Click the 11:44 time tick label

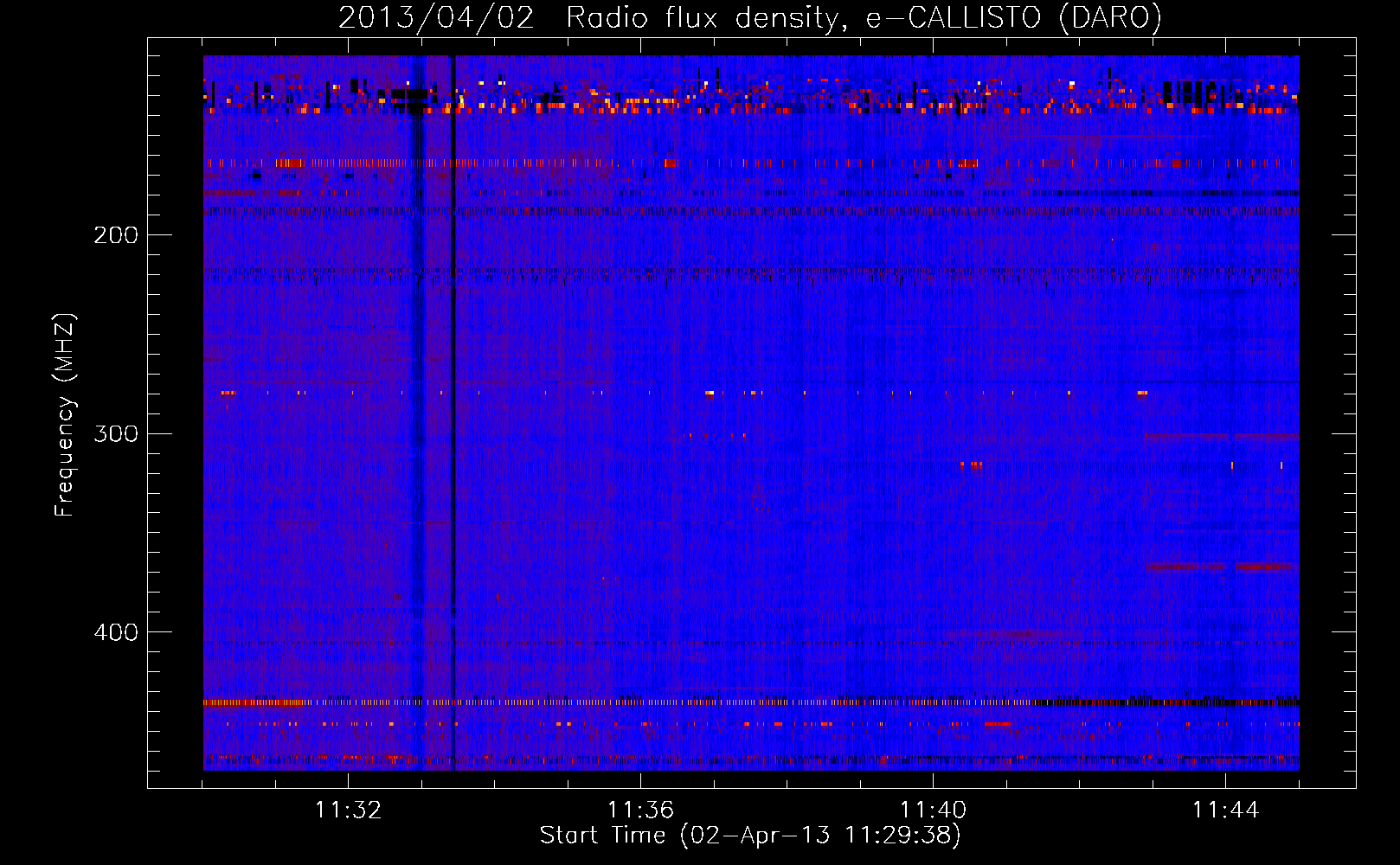coord(1225,811)
